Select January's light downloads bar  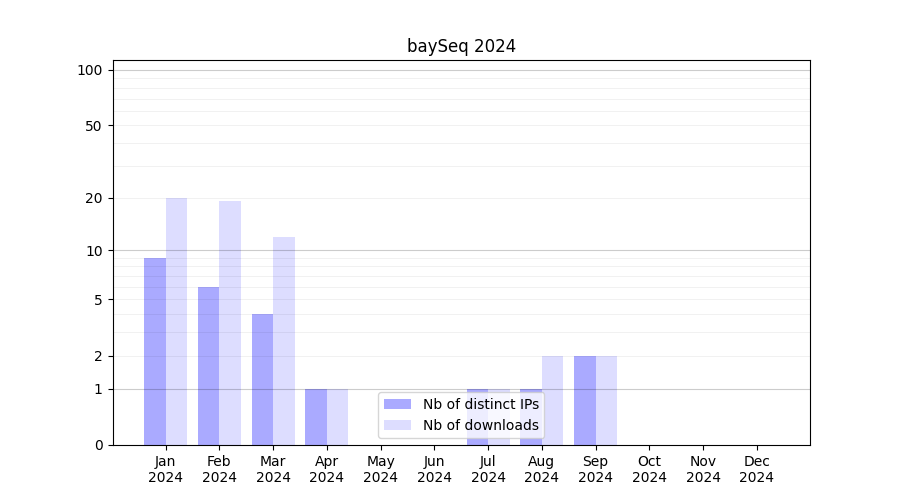(176, 321)
